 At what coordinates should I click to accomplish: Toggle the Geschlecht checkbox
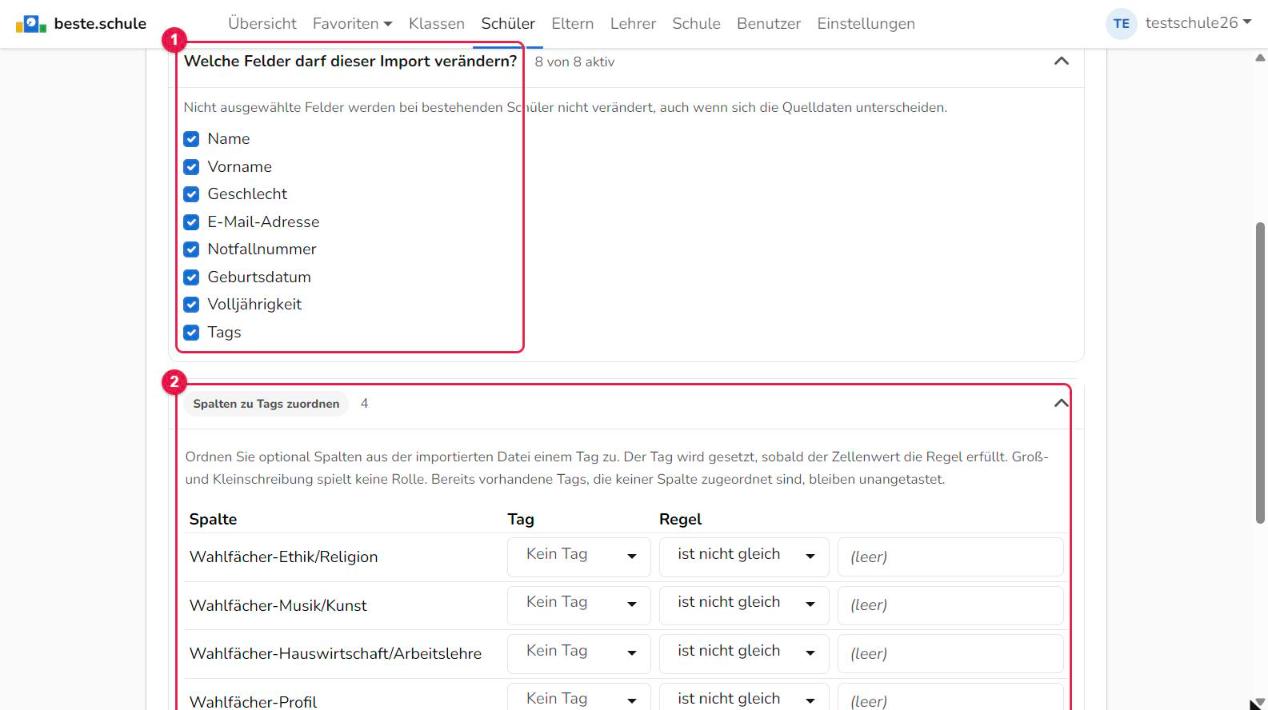(x=191, y=194)
